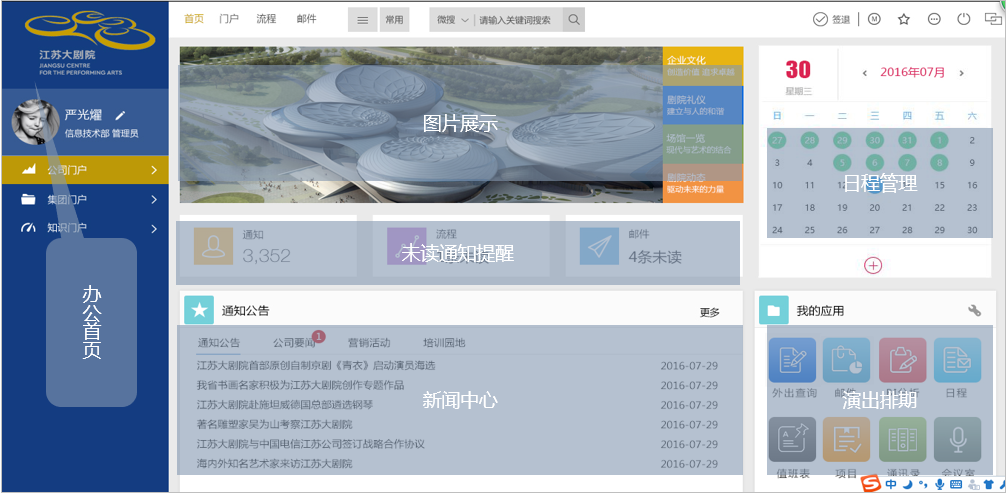Expand the 公司门户 sidebar chevron
1008x495 pixels.
(154, 170)
